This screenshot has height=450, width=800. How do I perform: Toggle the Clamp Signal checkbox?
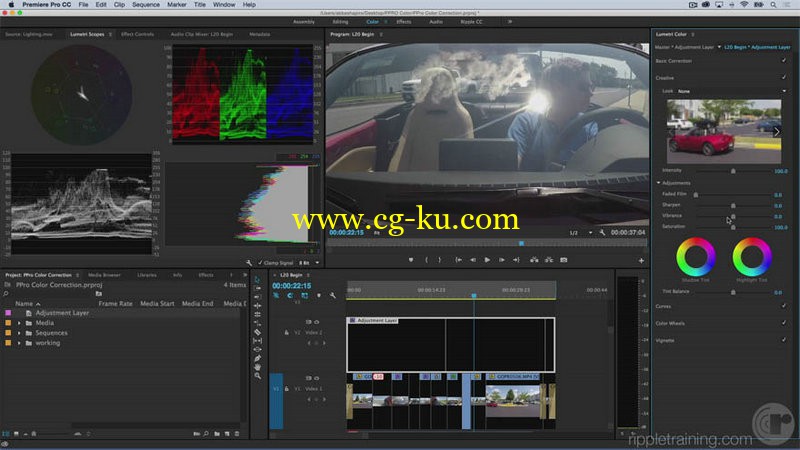[x=260, y=263]
